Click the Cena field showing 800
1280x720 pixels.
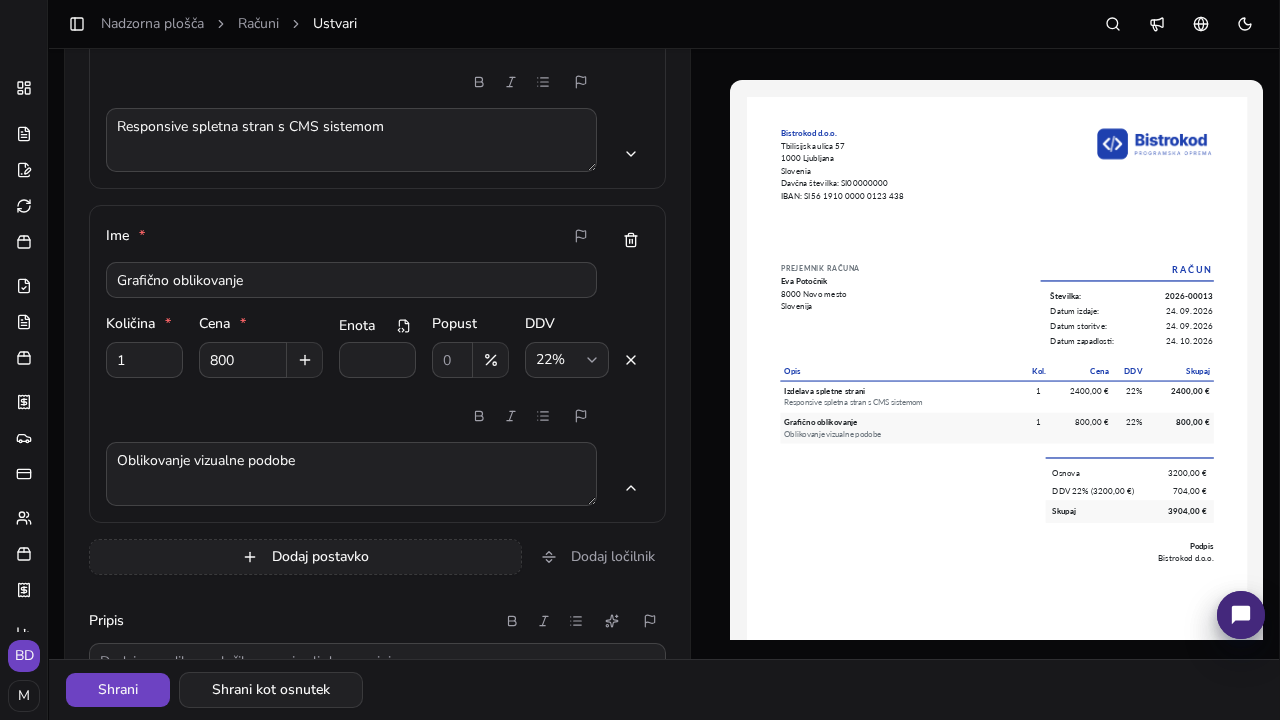[x=243, y=360]
